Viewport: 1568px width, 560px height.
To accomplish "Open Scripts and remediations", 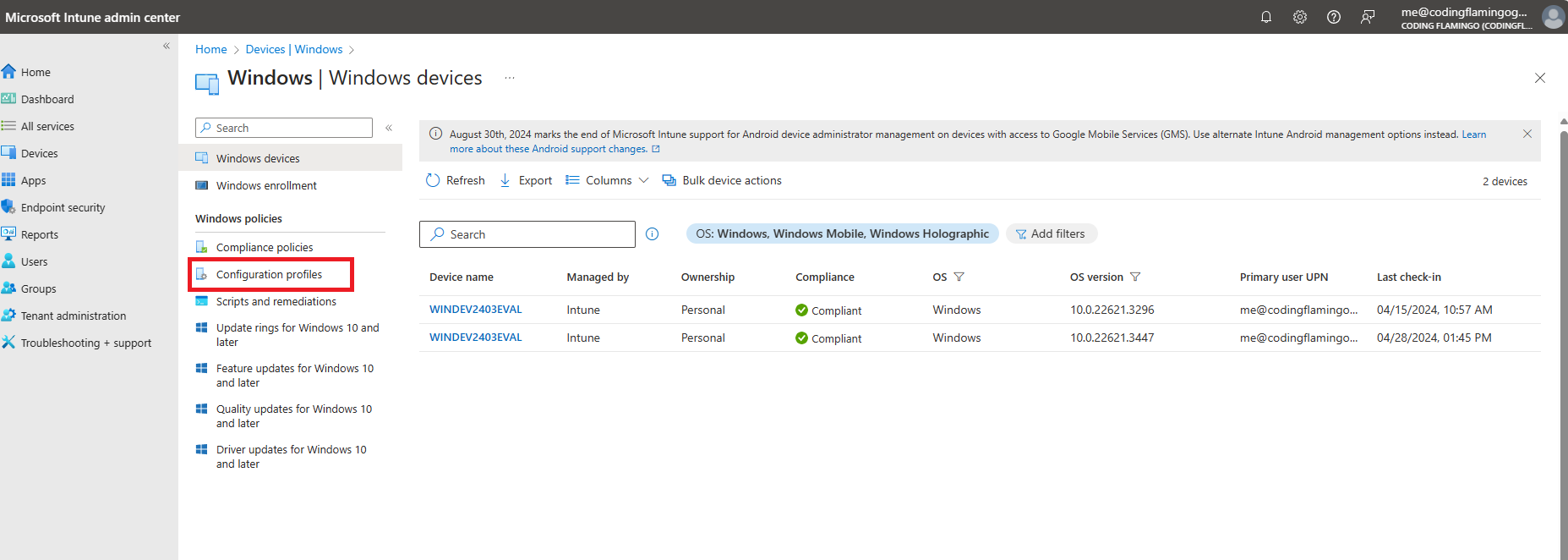I will pyautogui.click(x=276, y=301).
